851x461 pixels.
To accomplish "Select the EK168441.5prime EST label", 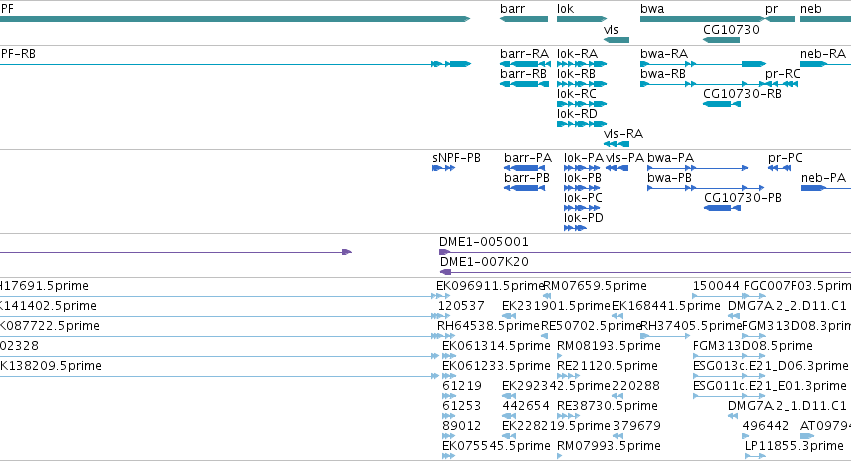I will pyautogui.click(x=666, y=306).
